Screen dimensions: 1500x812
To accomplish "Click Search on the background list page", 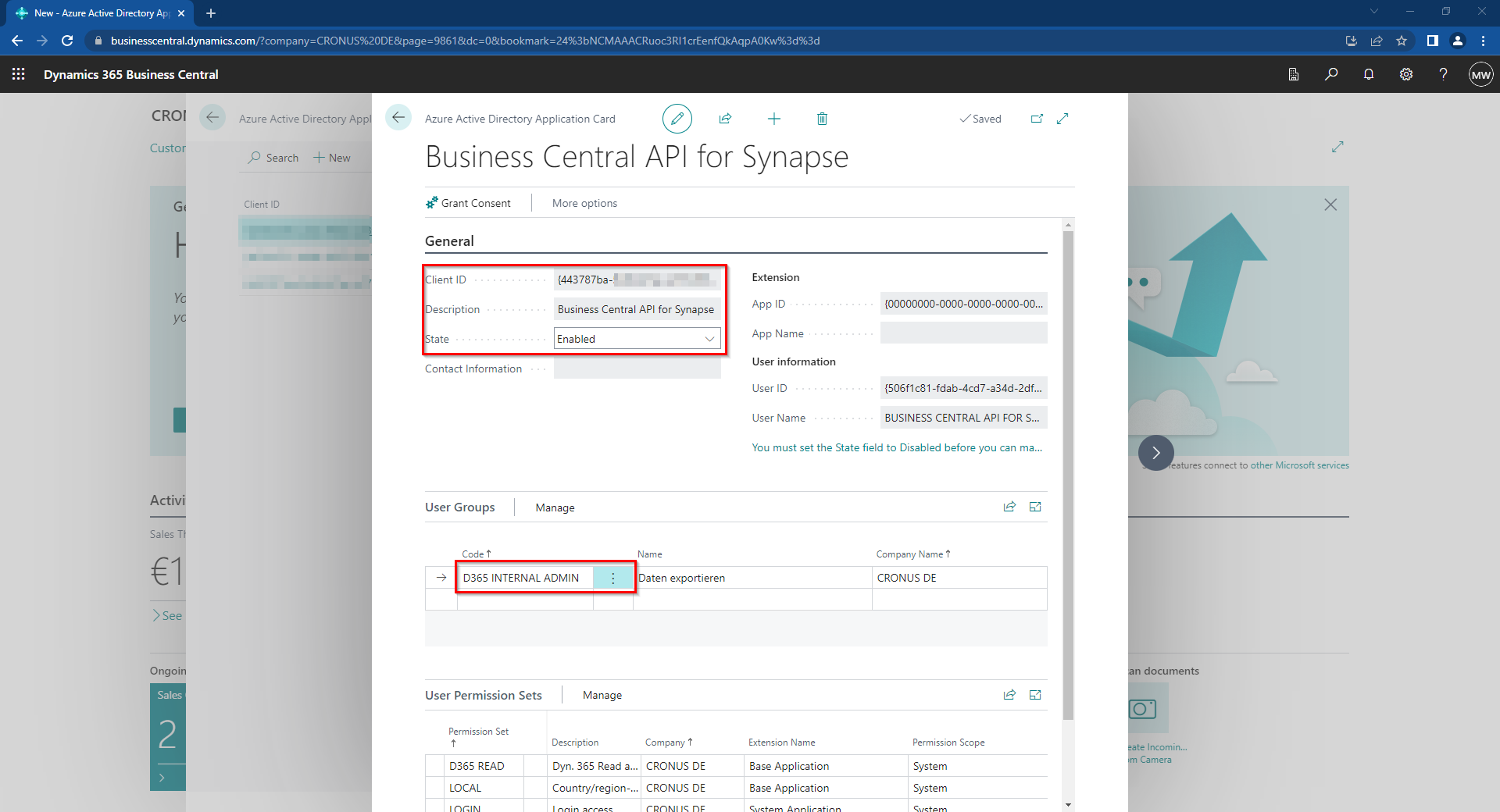I will click(x=273, y=158).
